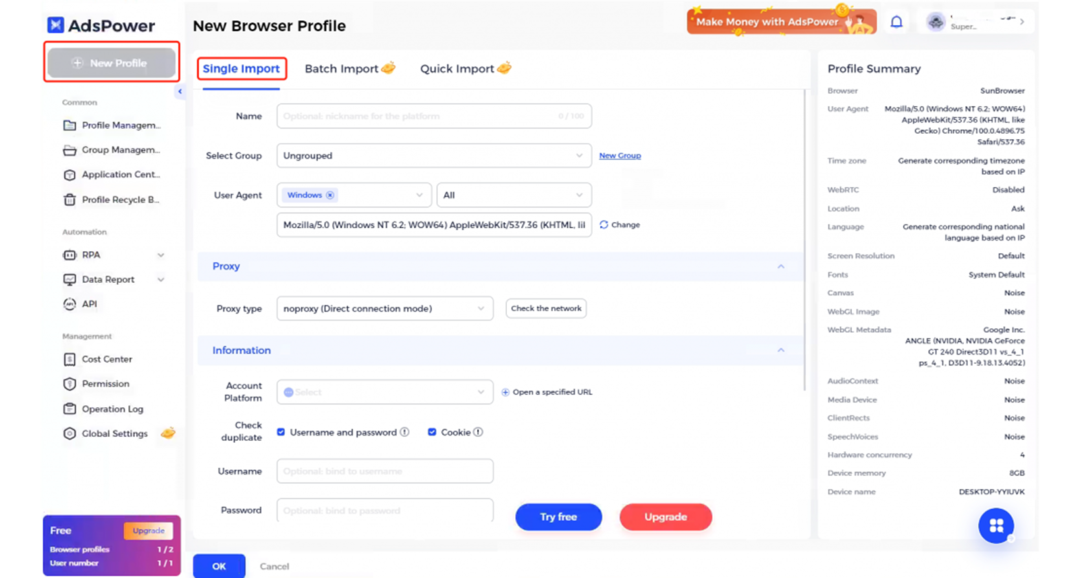This screenshot has width=1080, height=578.
Task: Click the Change user agent link
Action: tap(625, 225)
